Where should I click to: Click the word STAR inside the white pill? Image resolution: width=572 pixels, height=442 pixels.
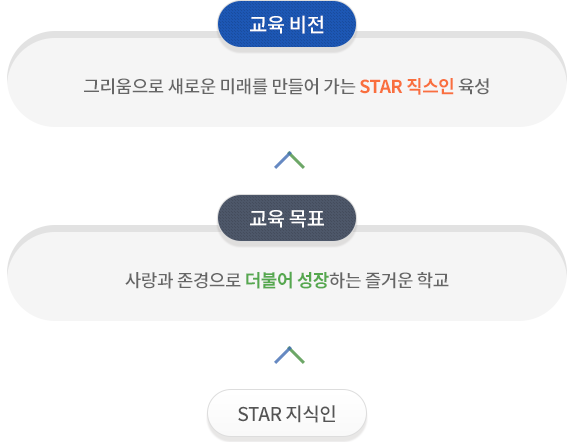[x=259, y=414]
